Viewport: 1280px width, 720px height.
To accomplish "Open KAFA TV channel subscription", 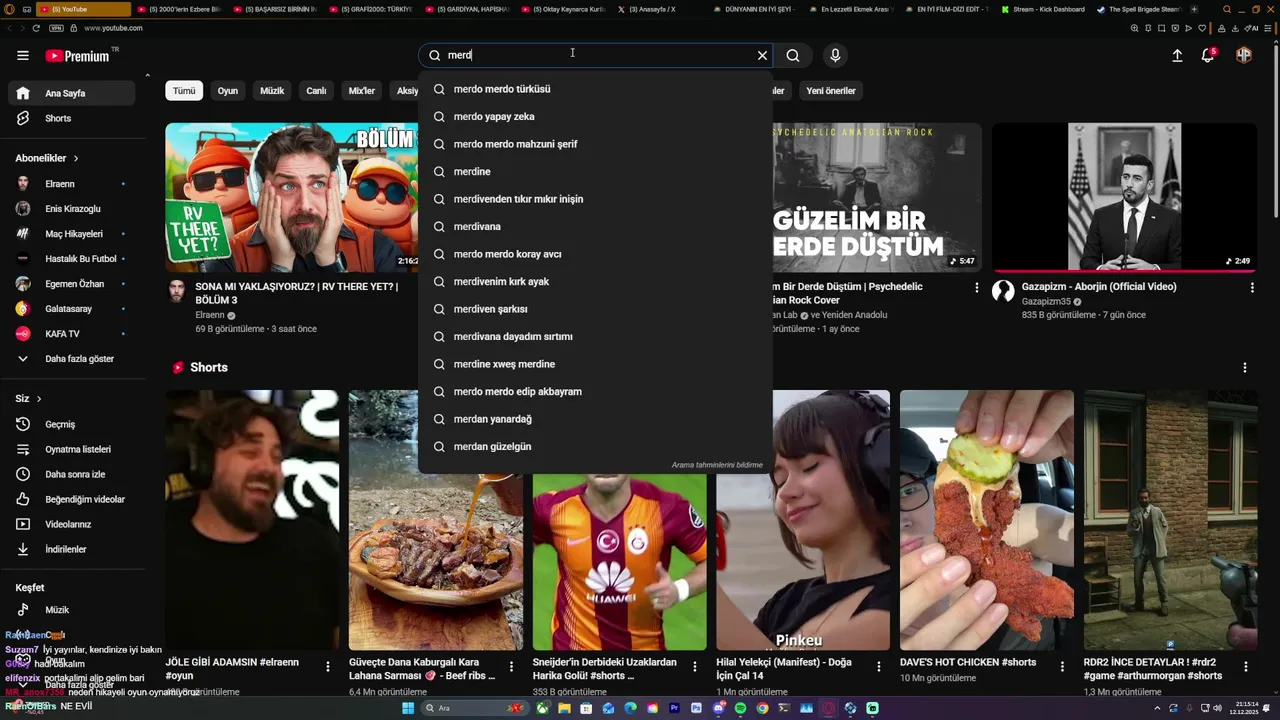I will tap(72, 334).
